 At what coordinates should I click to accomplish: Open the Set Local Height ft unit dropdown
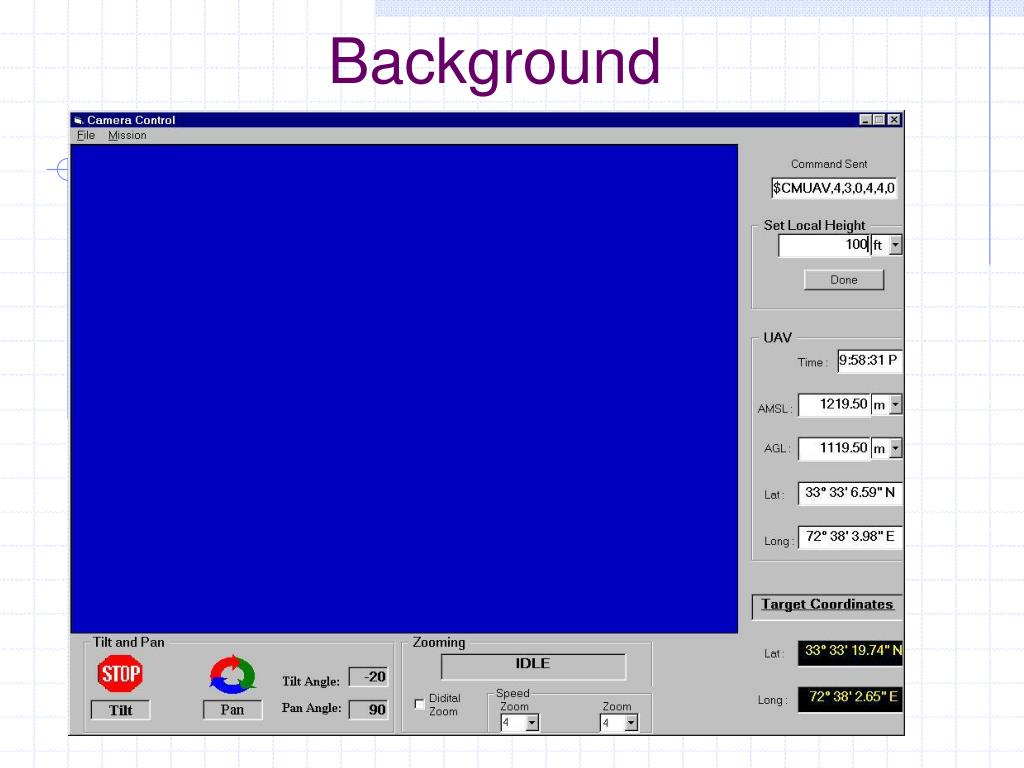(895, 245)
